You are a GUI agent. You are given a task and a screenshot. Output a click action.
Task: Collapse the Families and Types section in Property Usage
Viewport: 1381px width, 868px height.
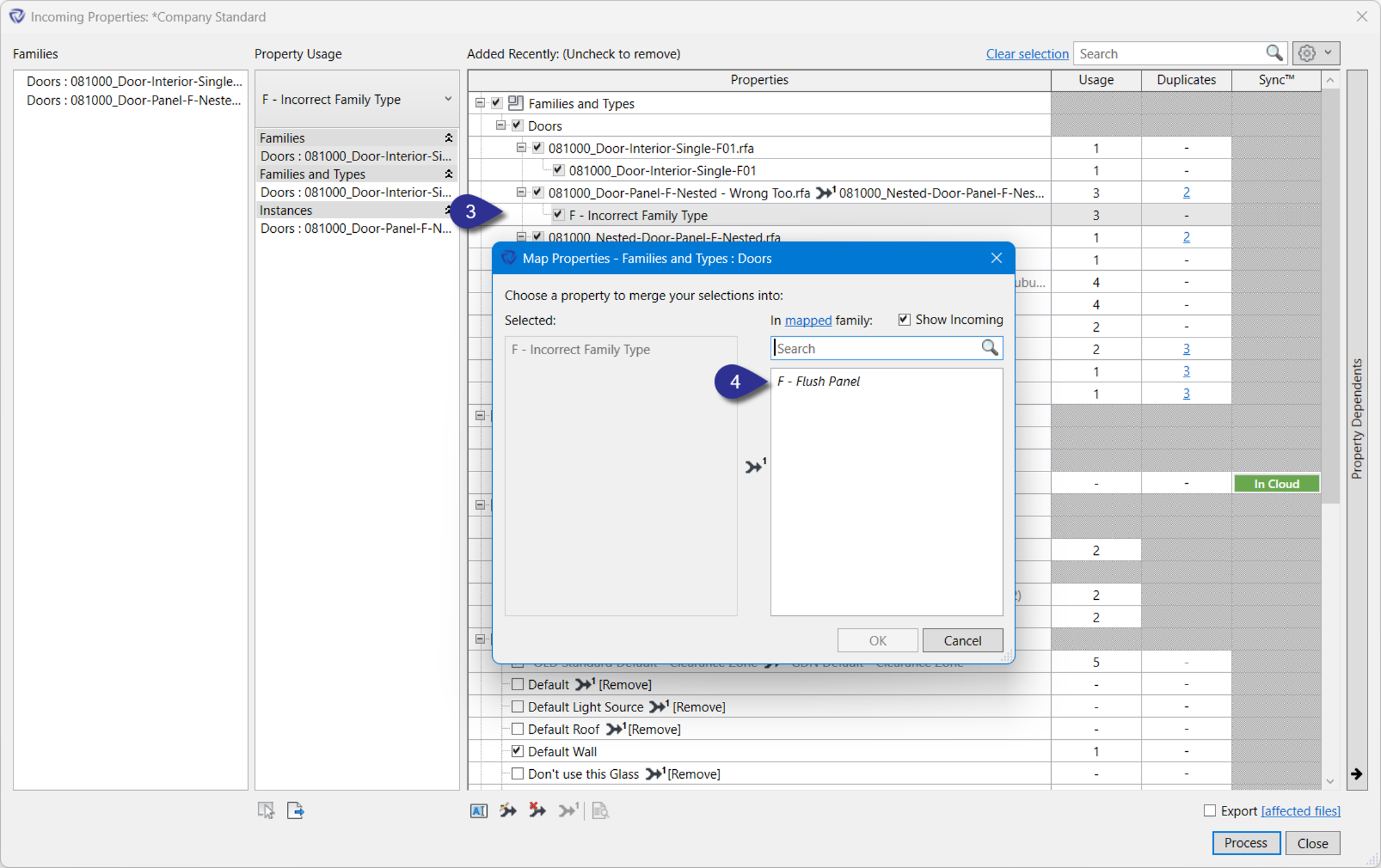click(449, 174)
